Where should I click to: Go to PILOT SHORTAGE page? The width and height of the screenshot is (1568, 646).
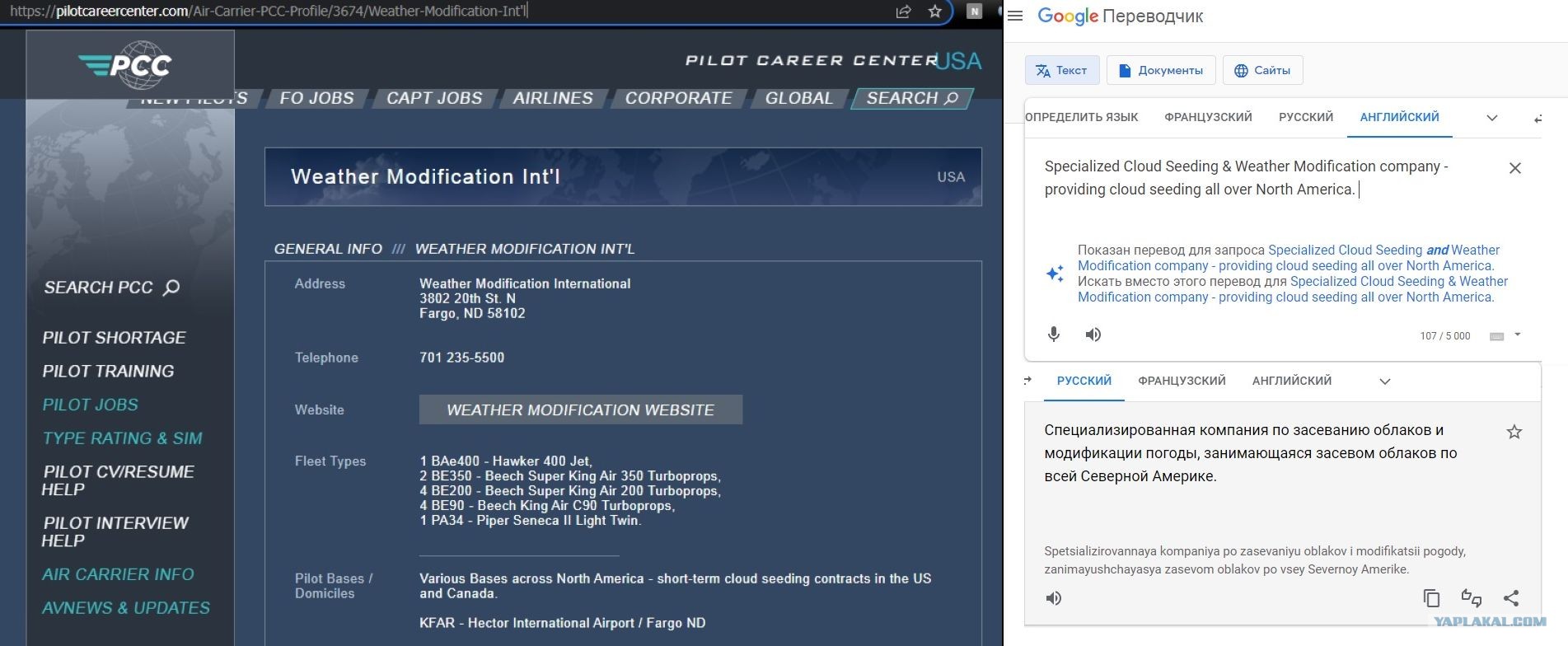click(x=115, y=338)
